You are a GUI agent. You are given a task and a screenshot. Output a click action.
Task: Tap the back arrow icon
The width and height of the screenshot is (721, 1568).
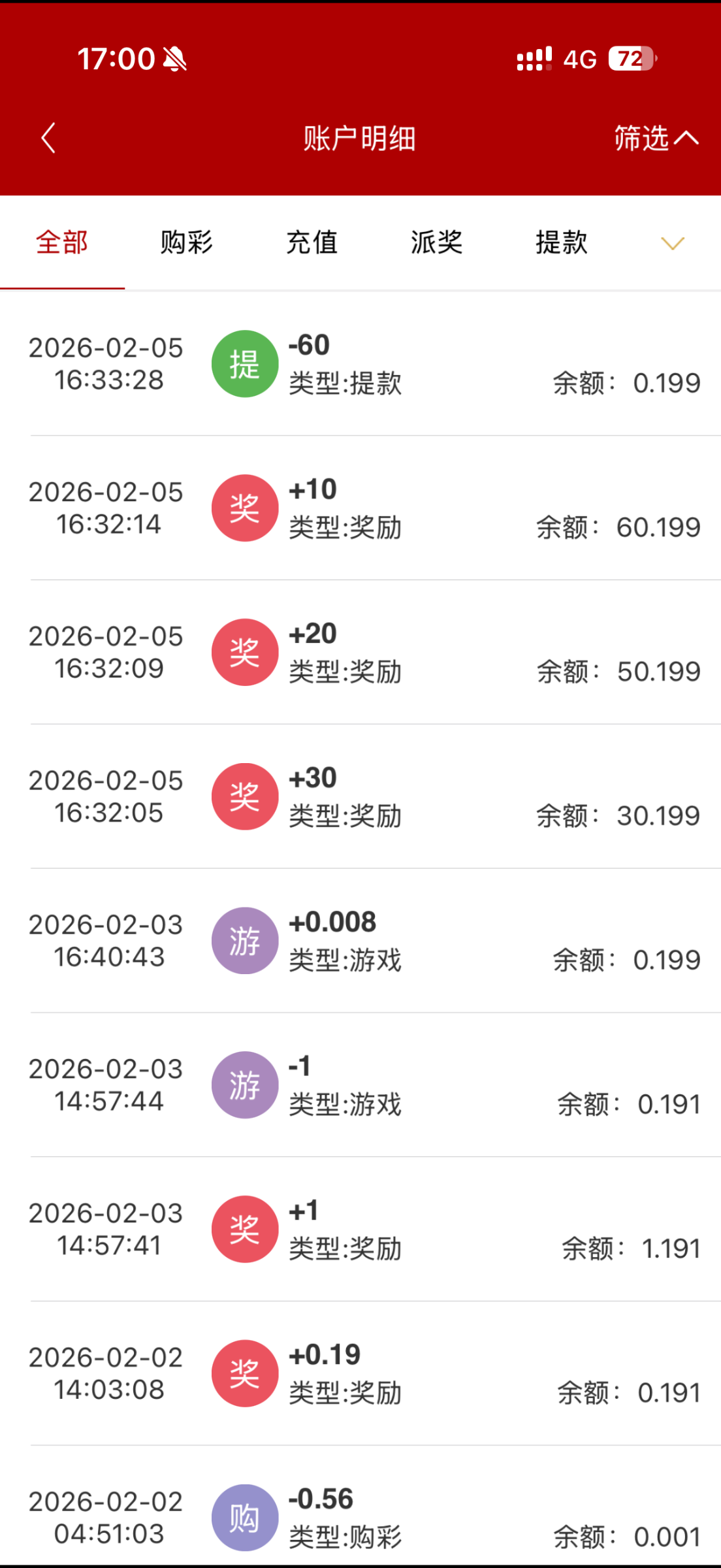[48, 138]
